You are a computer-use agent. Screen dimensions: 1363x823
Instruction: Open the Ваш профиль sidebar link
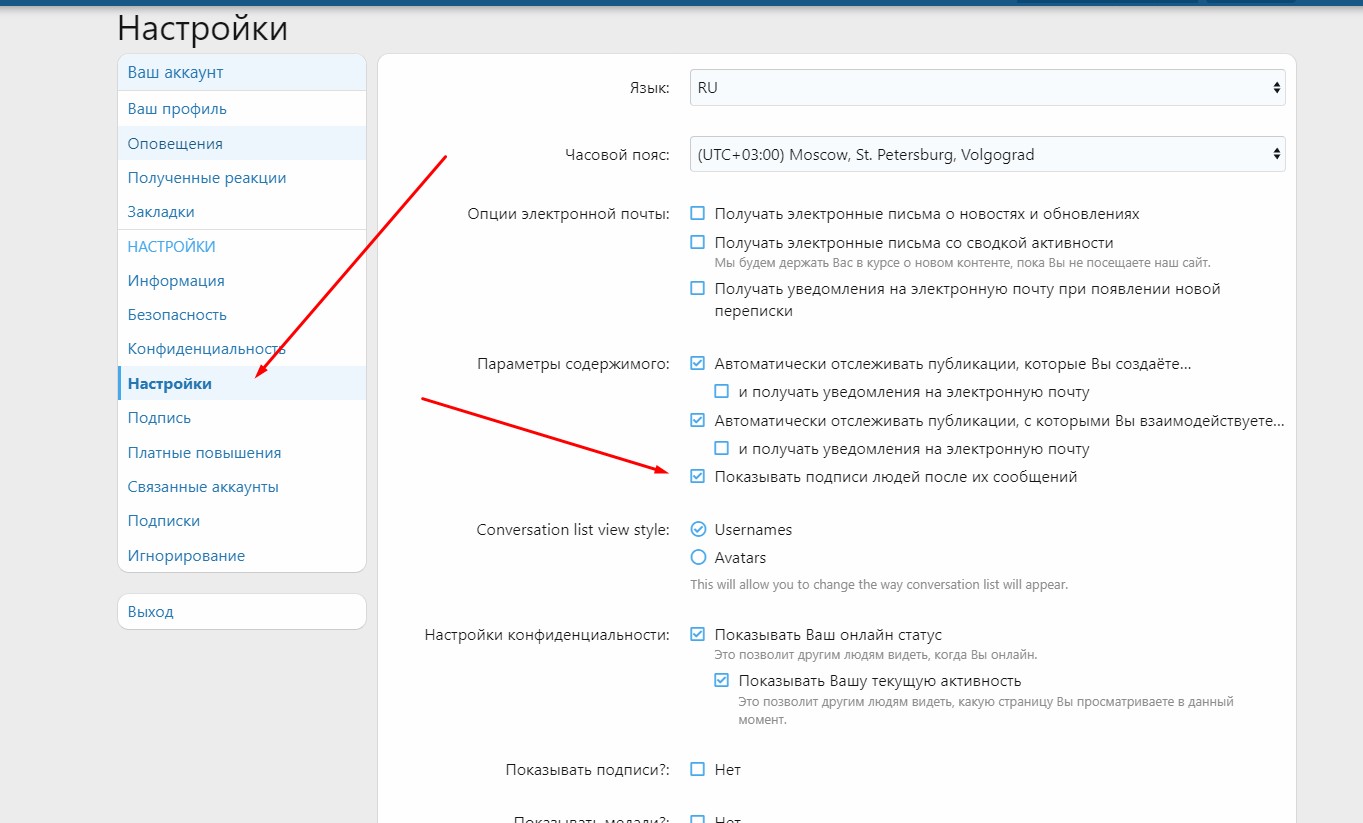(x=177, y=109)
